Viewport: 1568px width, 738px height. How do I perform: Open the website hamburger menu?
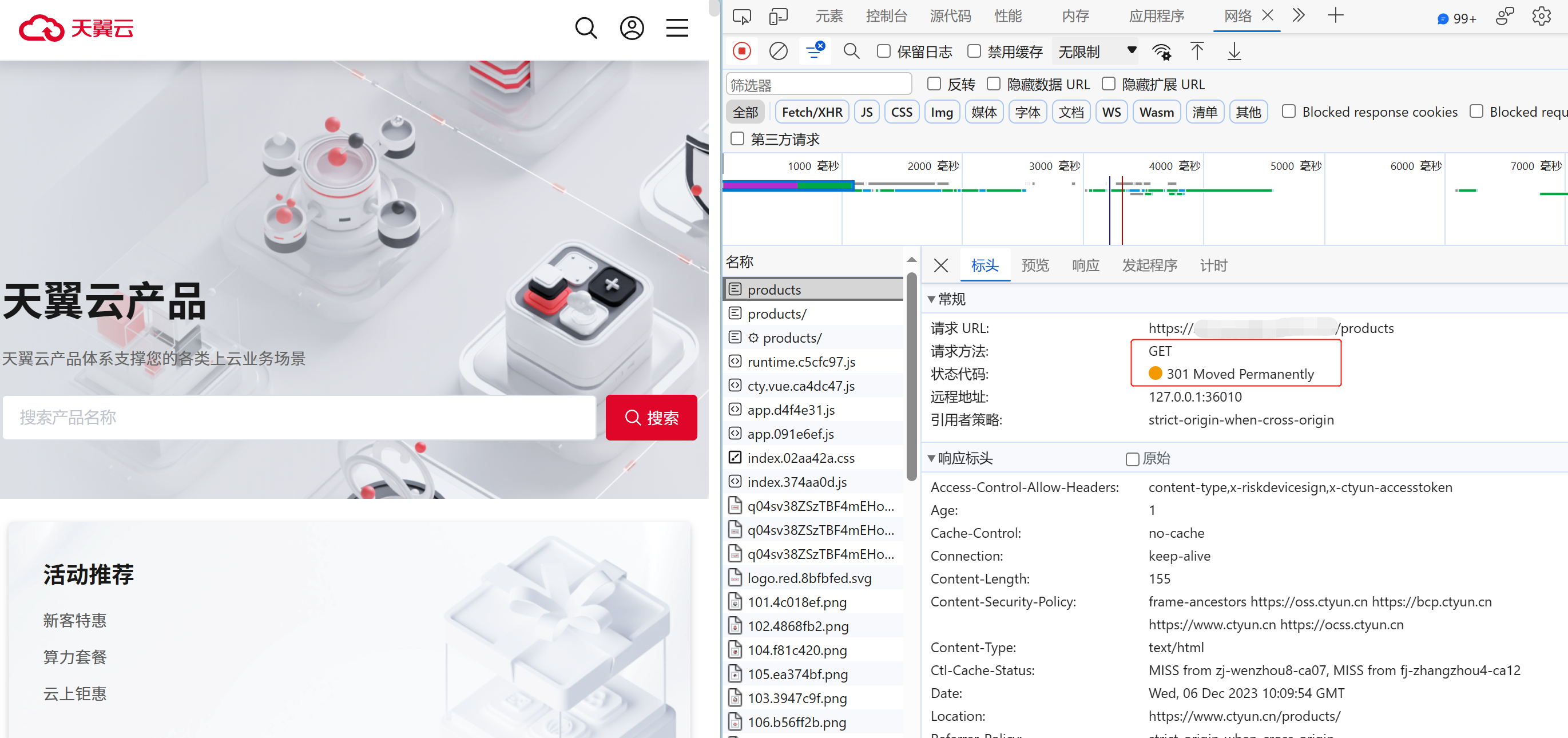[676, 28]
